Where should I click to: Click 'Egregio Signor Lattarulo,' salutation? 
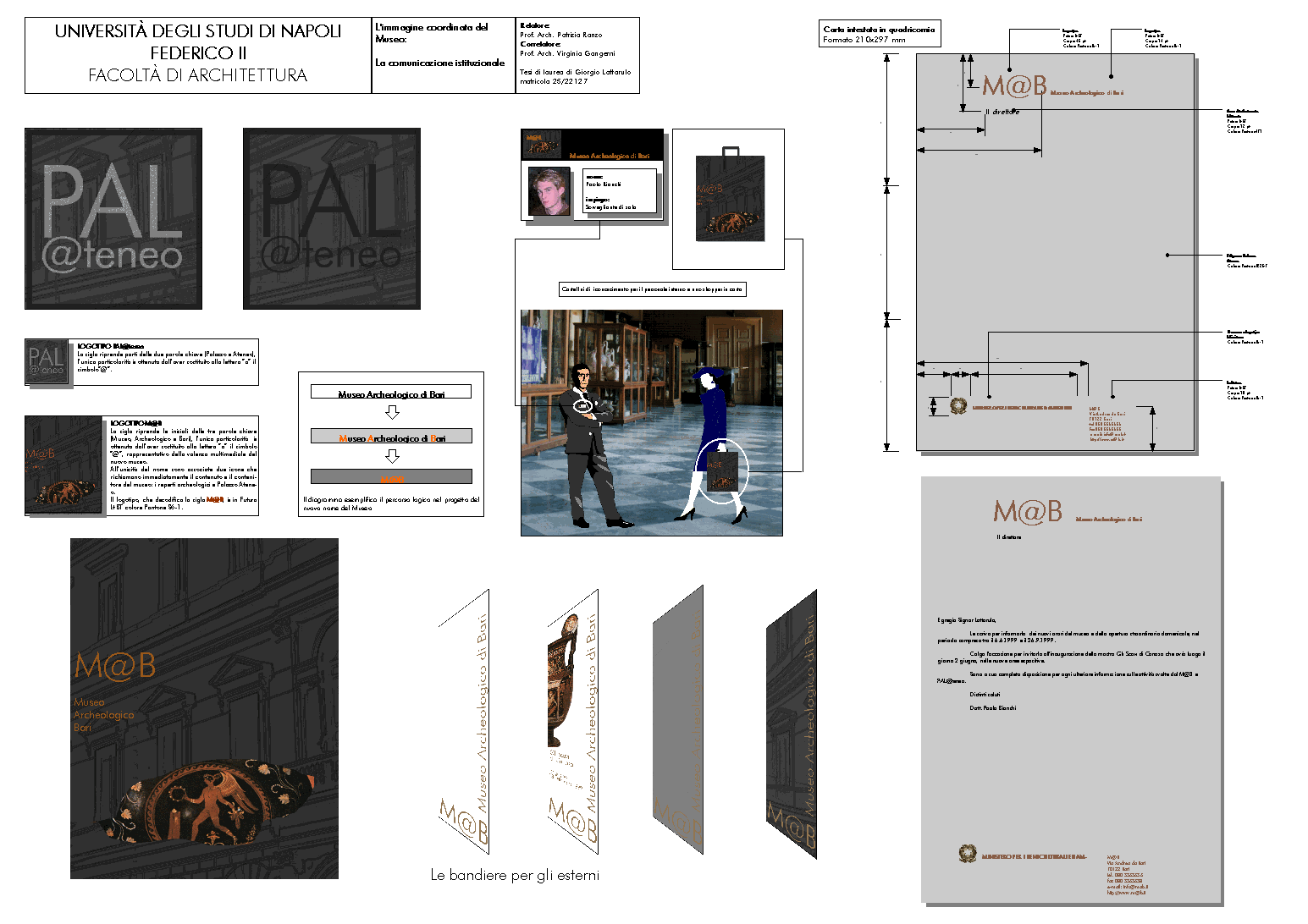[967, 620]
